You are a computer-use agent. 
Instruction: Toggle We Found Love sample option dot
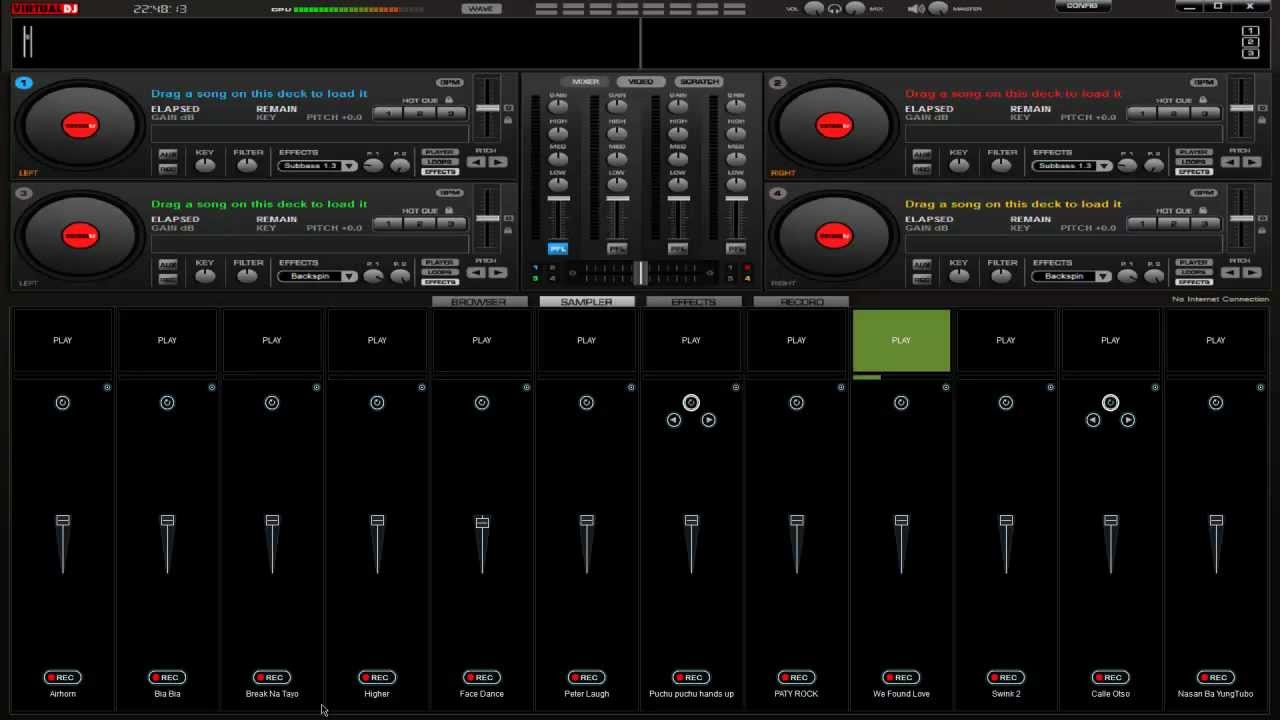coord(945,387)
